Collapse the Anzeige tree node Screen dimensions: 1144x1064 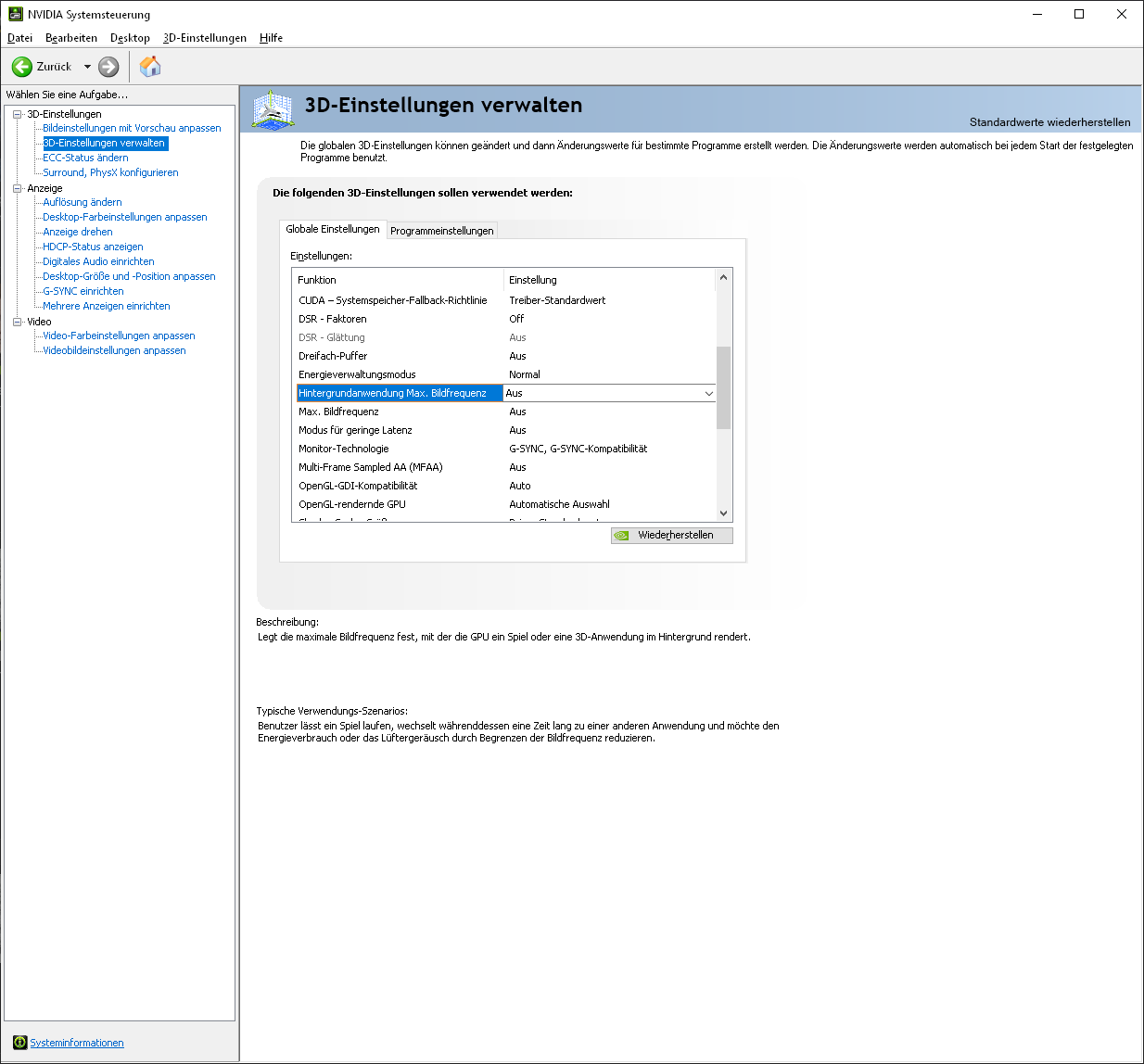17,188
